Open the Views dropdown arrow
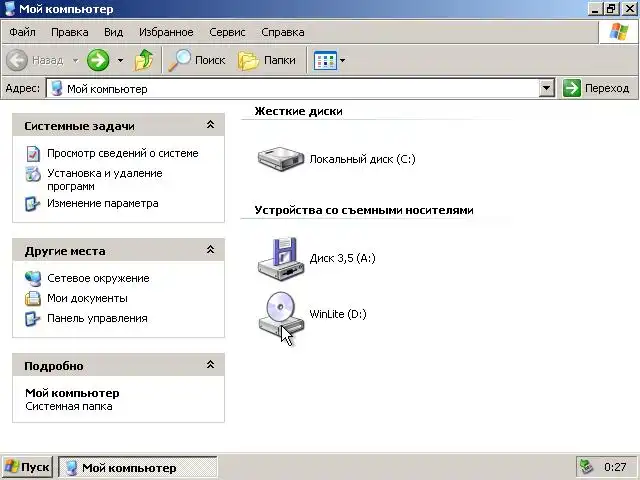640x480 pixels. point(342,60)
